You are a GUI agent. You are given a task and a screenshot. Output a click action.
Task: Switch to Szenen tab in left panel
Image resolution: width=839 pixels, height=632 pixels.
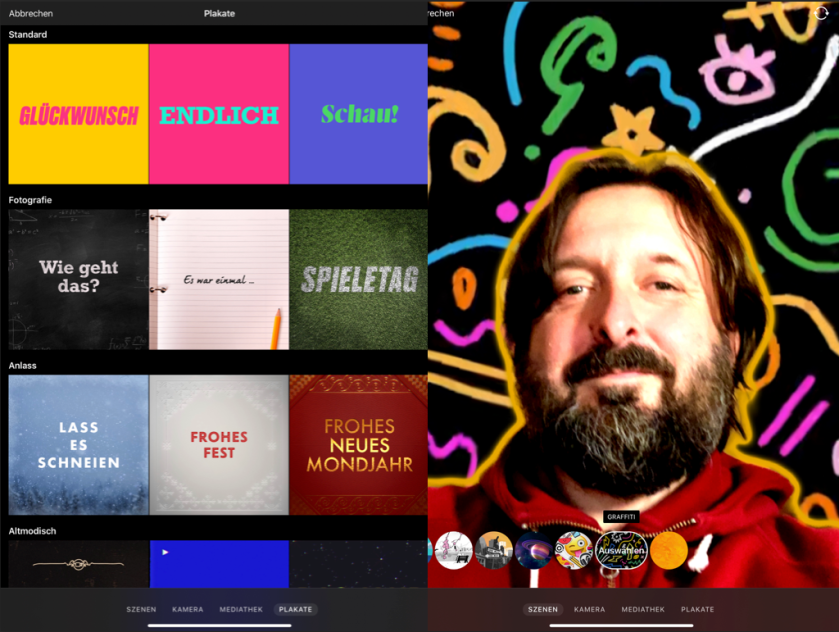tap(141, 609)
